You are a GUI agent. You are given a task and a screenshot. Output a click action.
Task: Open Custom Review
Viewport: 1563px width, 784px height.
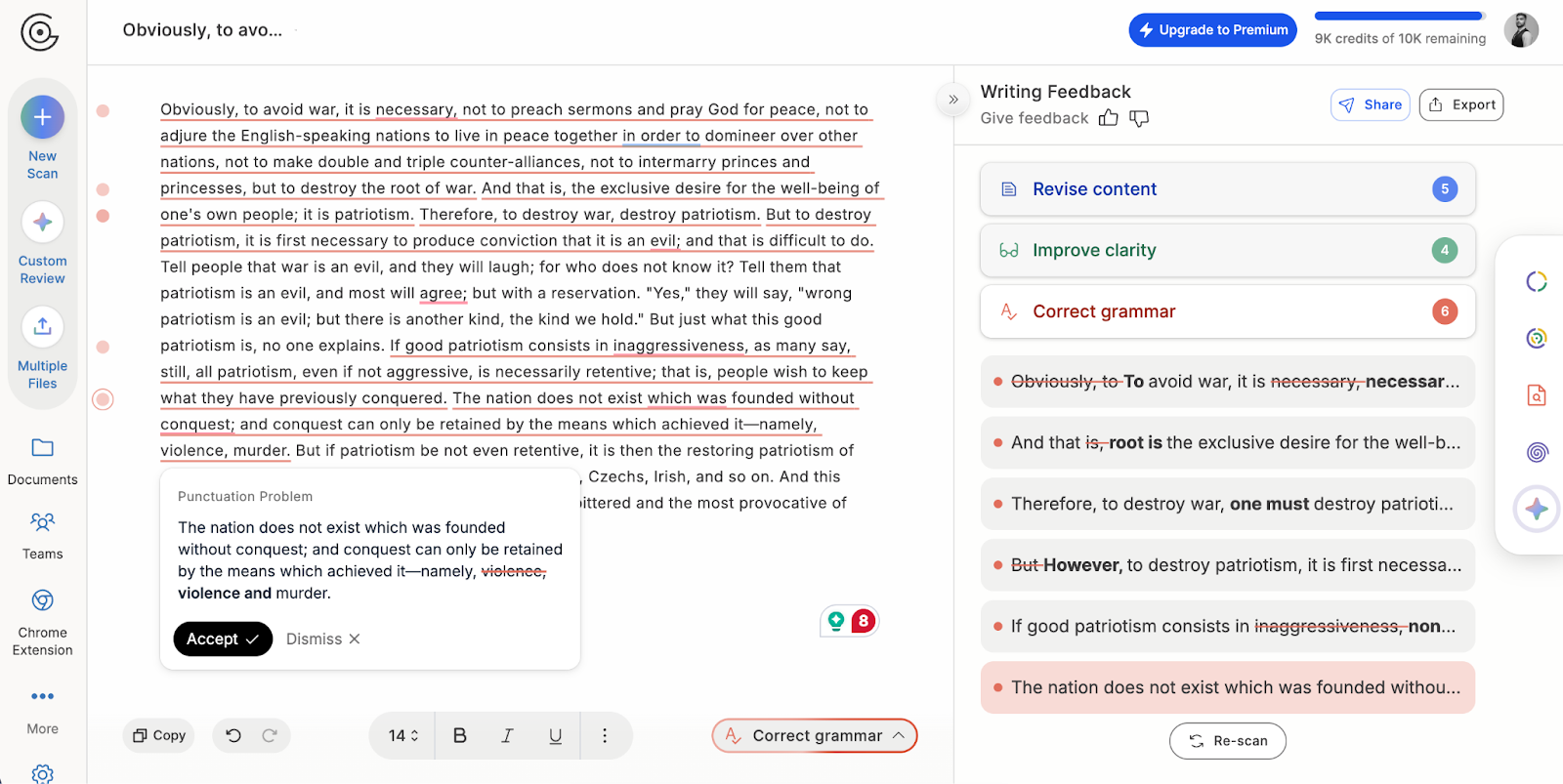[x=42, y=243]
